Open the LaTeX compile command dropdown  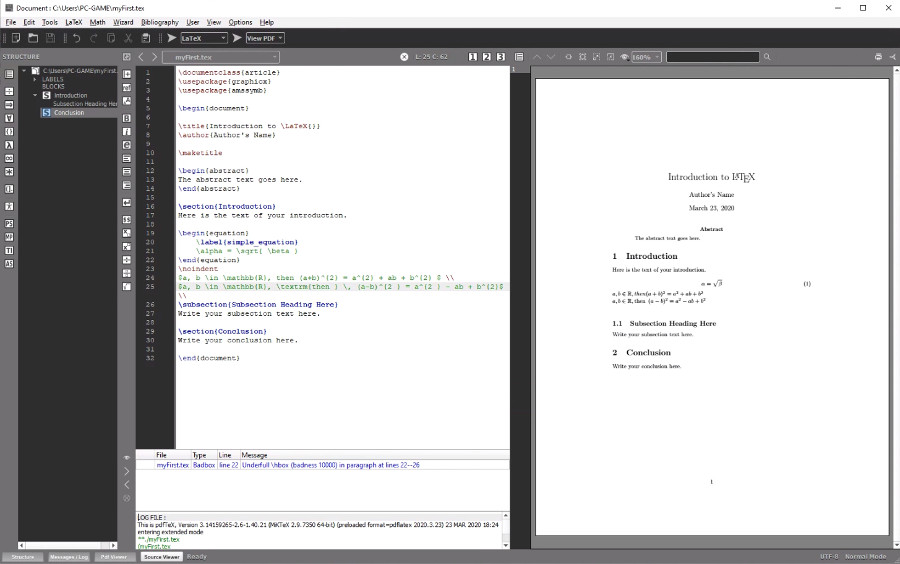click(203, 38)
